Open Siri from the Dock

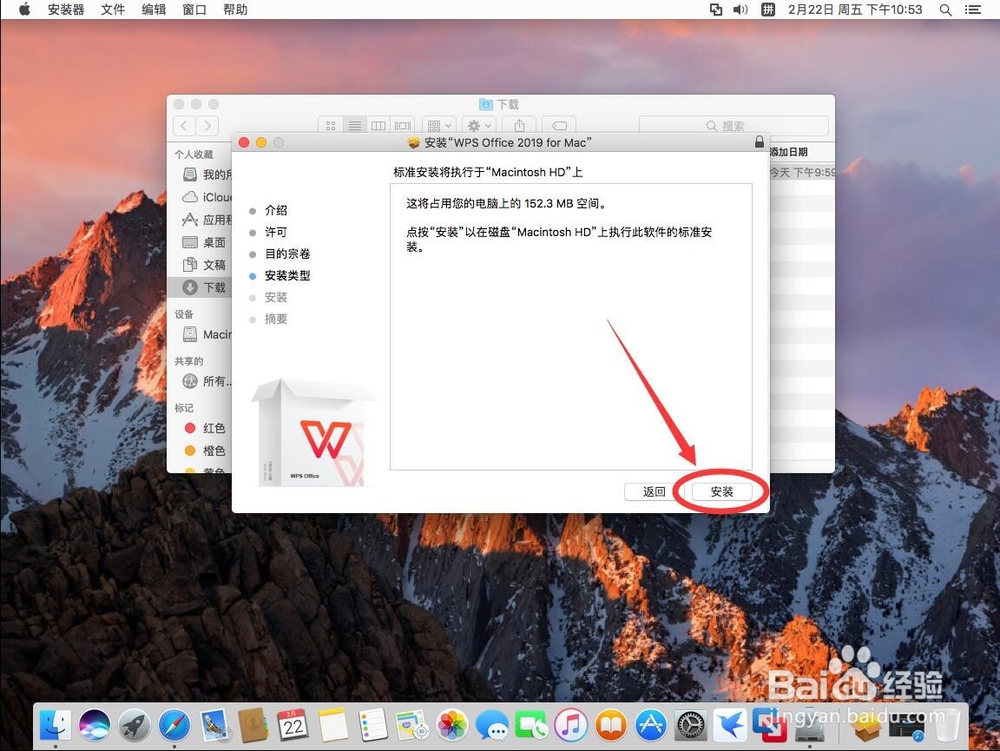tap(94, 725)
